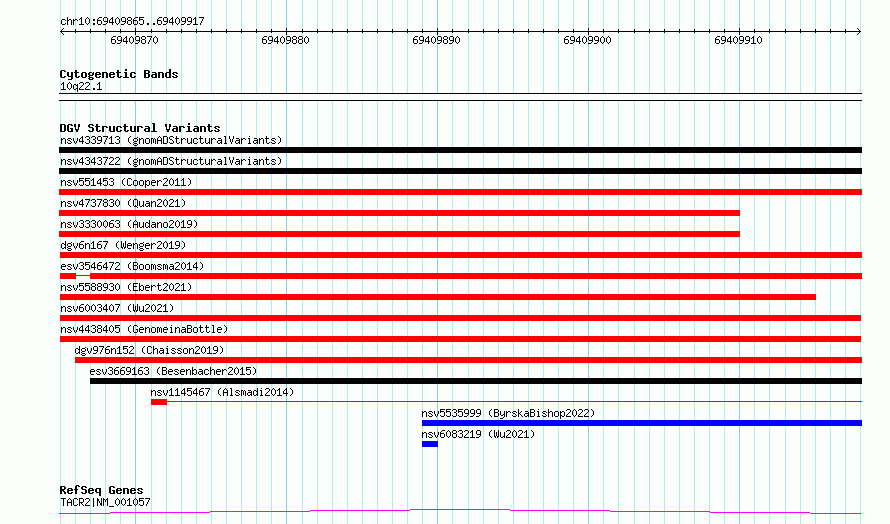Click the red bar for nsv4438405
Viewport: 890px width, 524px height.
point(460,339)
